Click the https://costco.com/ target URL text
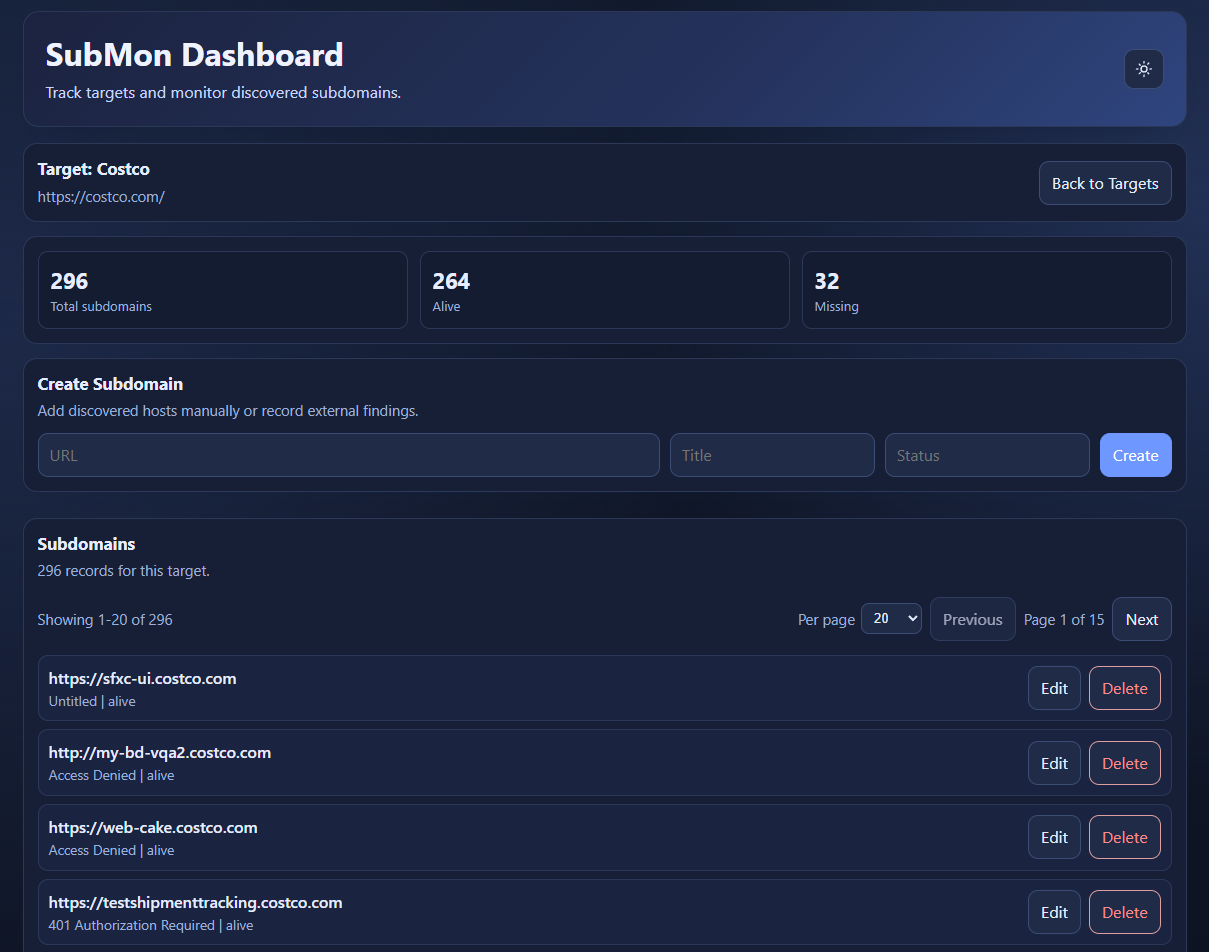The width and height of the screenshot is (1209, 952). pyautogui.click(x=101, y=197)
